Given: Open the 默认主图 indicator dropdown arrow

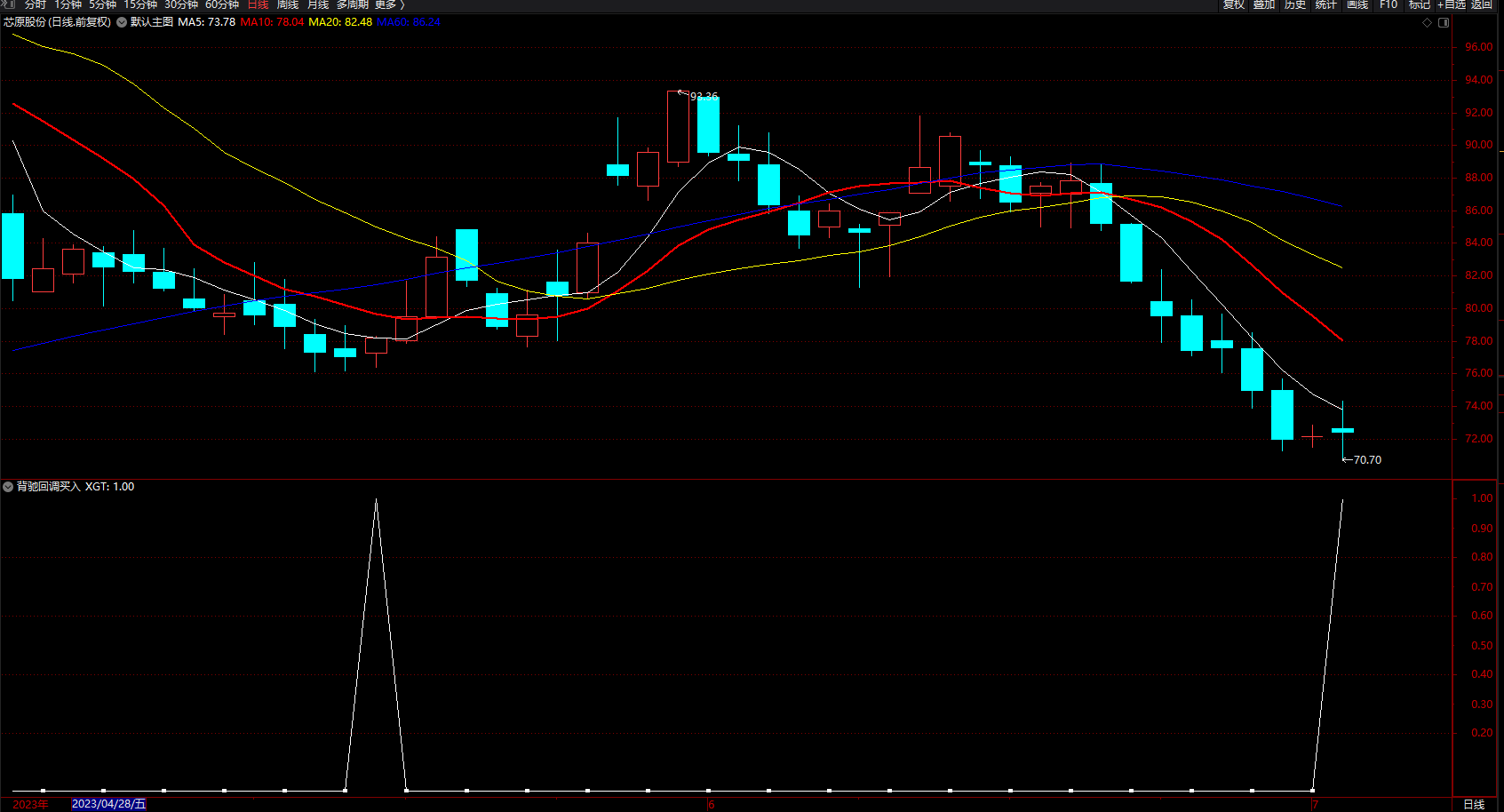Looking at the screenshot, I should (x=122, y=22).
